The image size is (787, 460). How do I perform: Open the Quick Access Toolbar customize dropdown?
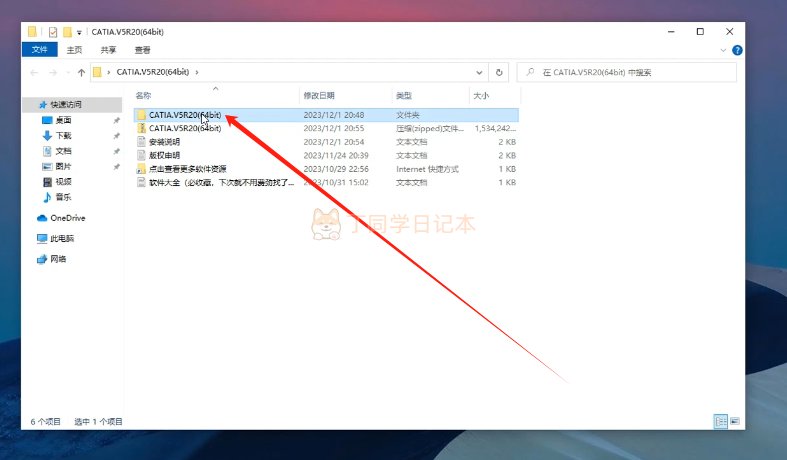click(79, 33)
